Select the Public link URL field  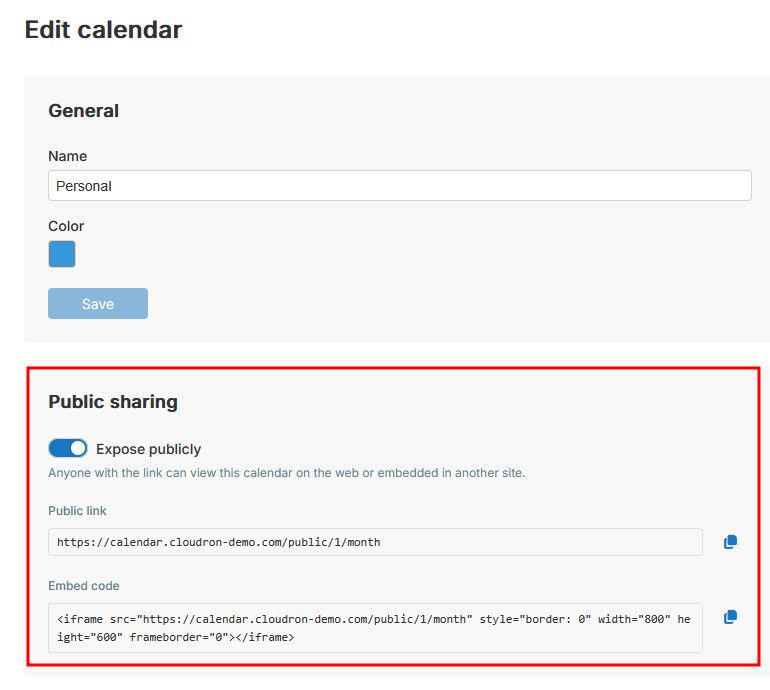coord(375,542)
